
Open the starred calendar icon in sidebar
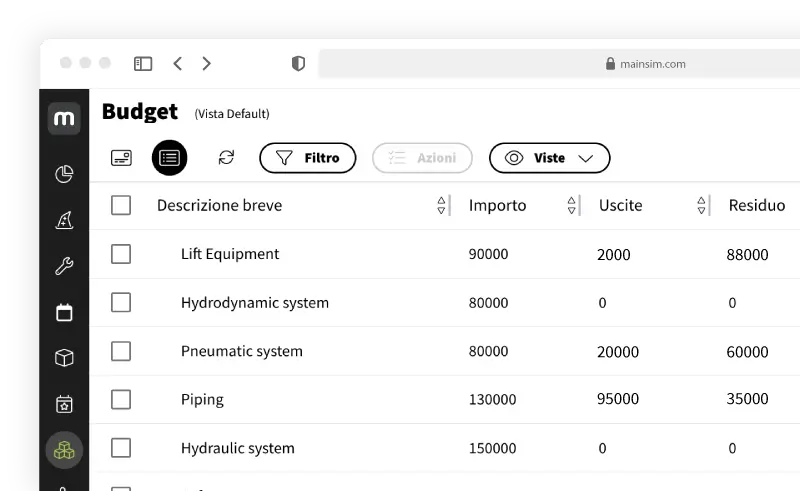tap(64, 404)
